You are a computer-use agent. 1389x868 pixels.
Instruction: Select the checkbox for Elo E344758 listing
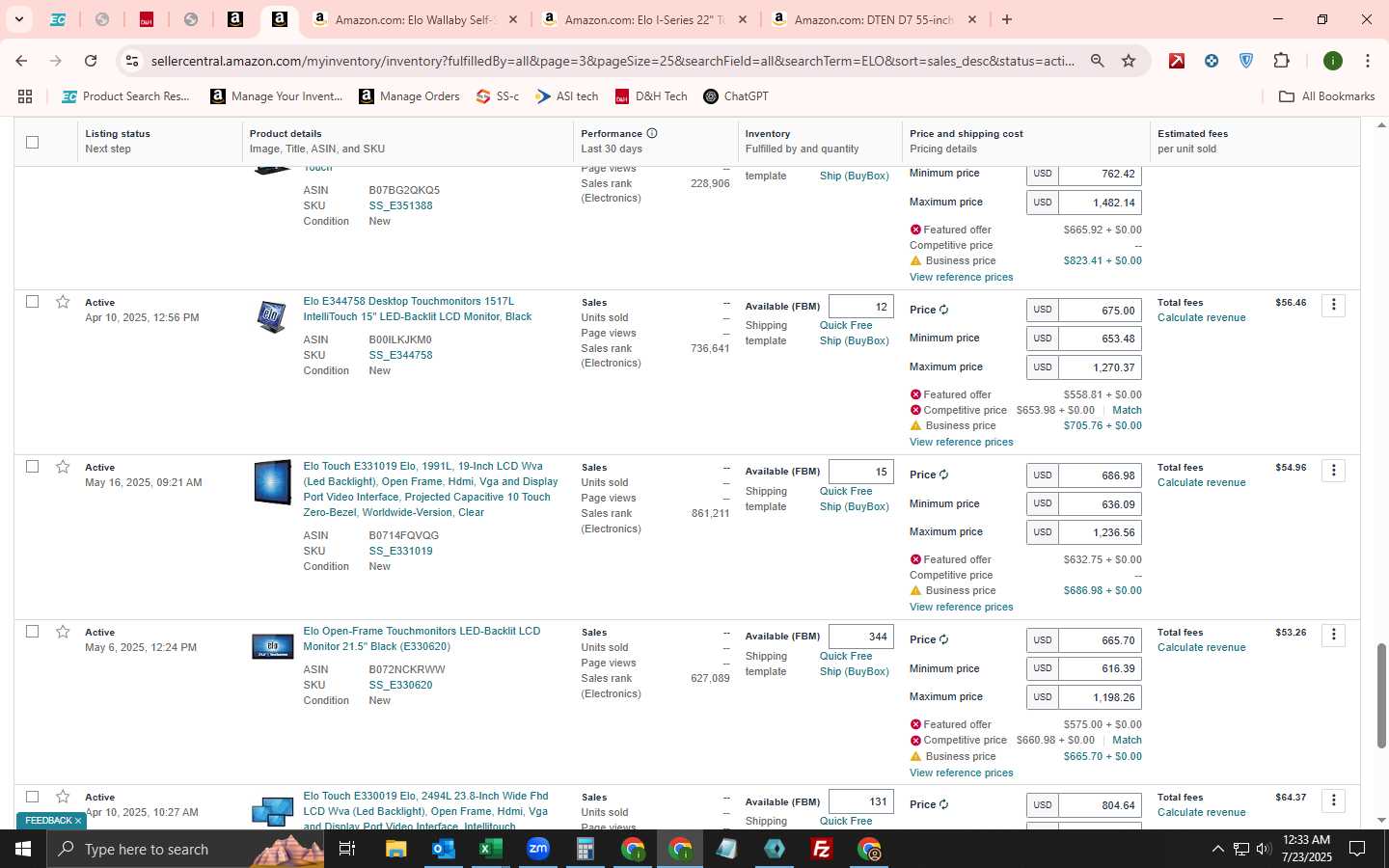click(32, 302)
